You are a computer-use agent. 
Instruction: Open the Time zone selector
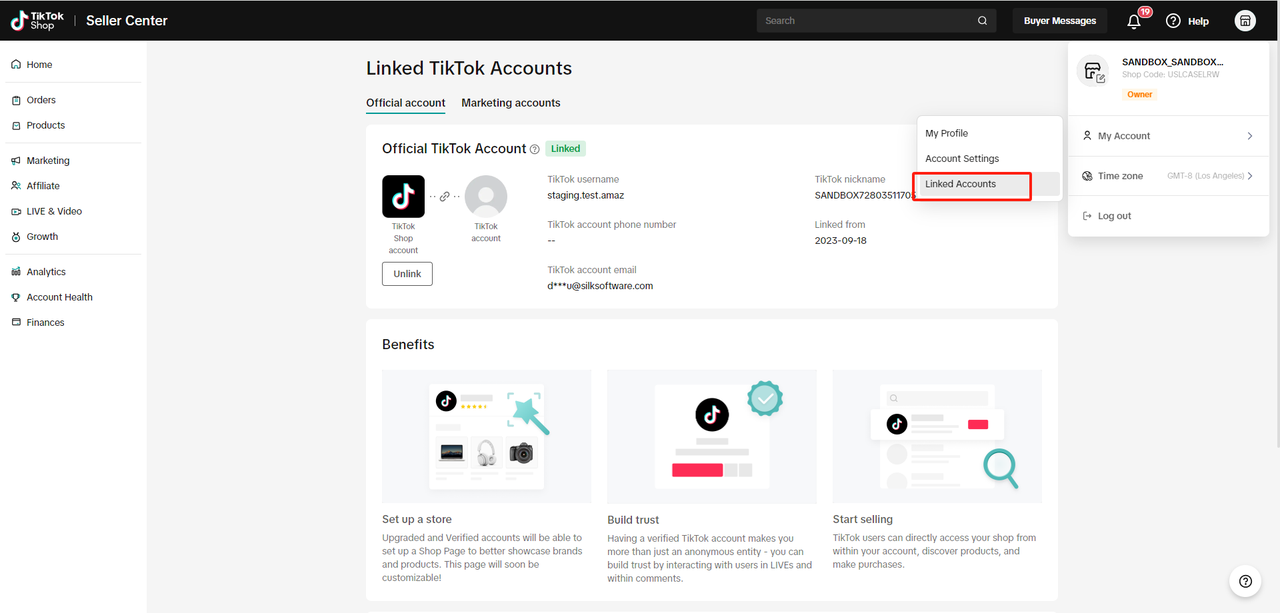pyautogui.click(x=1168, y=176)
